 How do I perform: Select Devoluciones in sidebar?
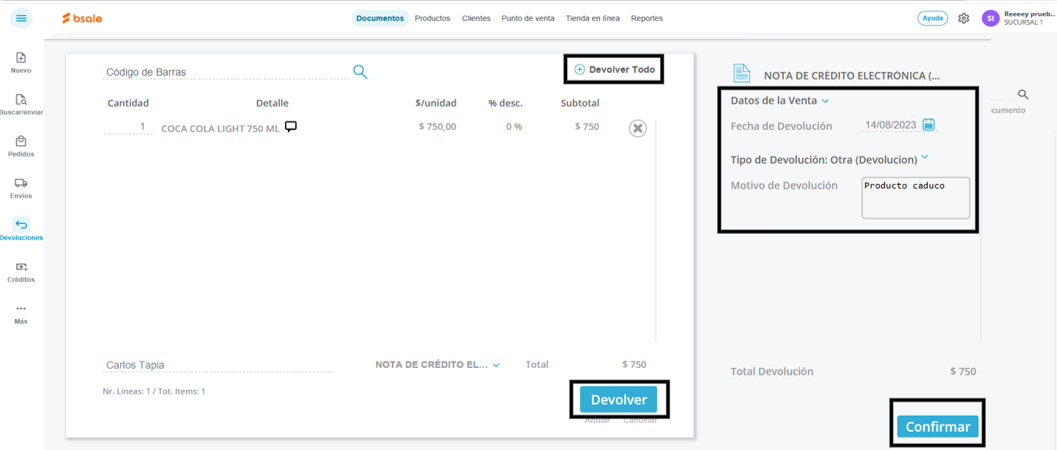[21, 230]
